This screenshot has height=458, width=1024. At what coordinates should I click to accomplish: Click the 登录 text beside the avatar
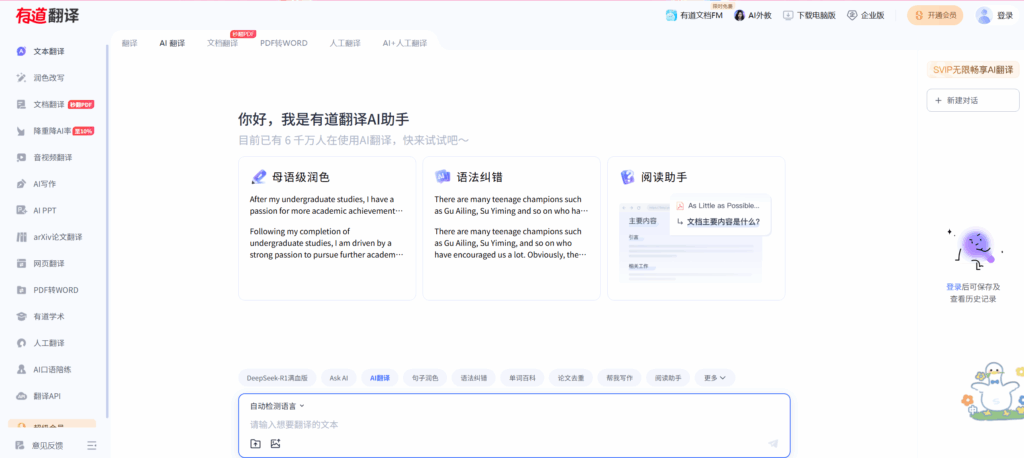point(1005,16)
